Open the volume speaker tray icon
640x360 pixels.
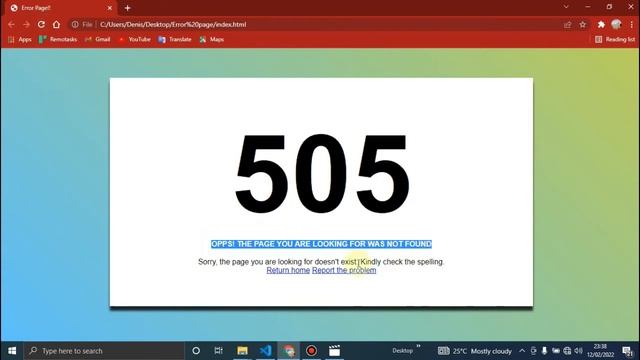pos(578,351)
